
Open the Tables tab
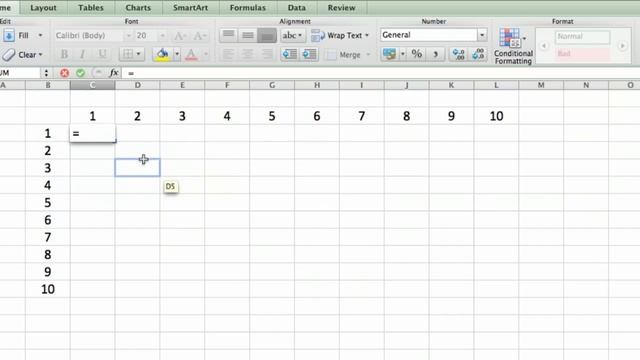click(x=91, y=8)
